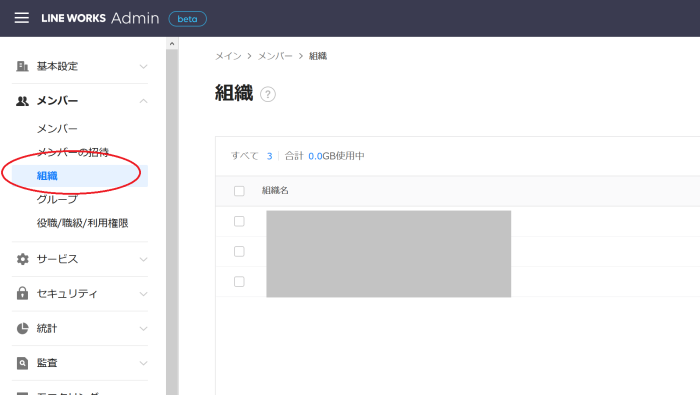Click the サービス menu label
This screenshot has width=700, height=395.
[57, 259]
